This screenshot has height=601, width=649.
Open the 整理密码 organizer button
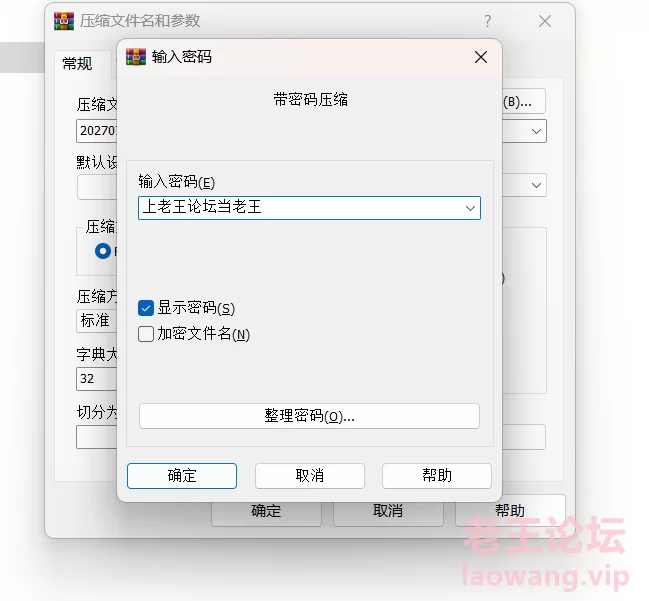click(309, 416)
